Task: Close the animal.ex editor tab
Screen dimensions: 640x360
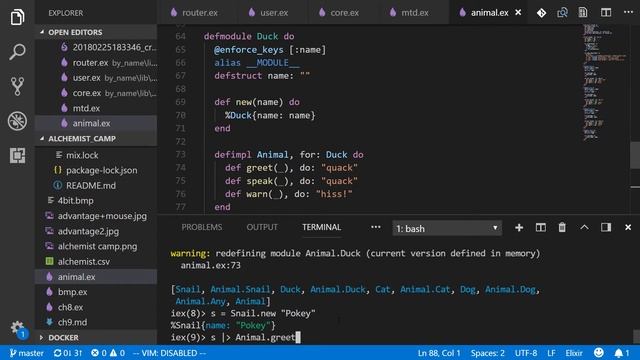Action: pos(518,13)
